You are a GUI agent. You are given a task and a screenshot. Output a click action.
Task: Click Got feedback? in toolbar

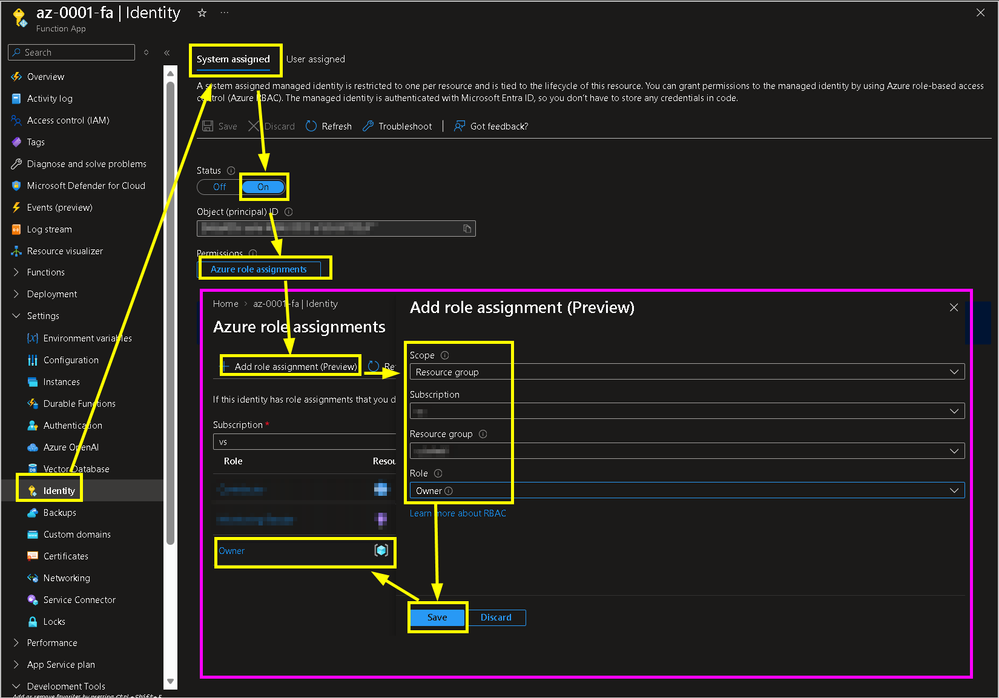491,126
